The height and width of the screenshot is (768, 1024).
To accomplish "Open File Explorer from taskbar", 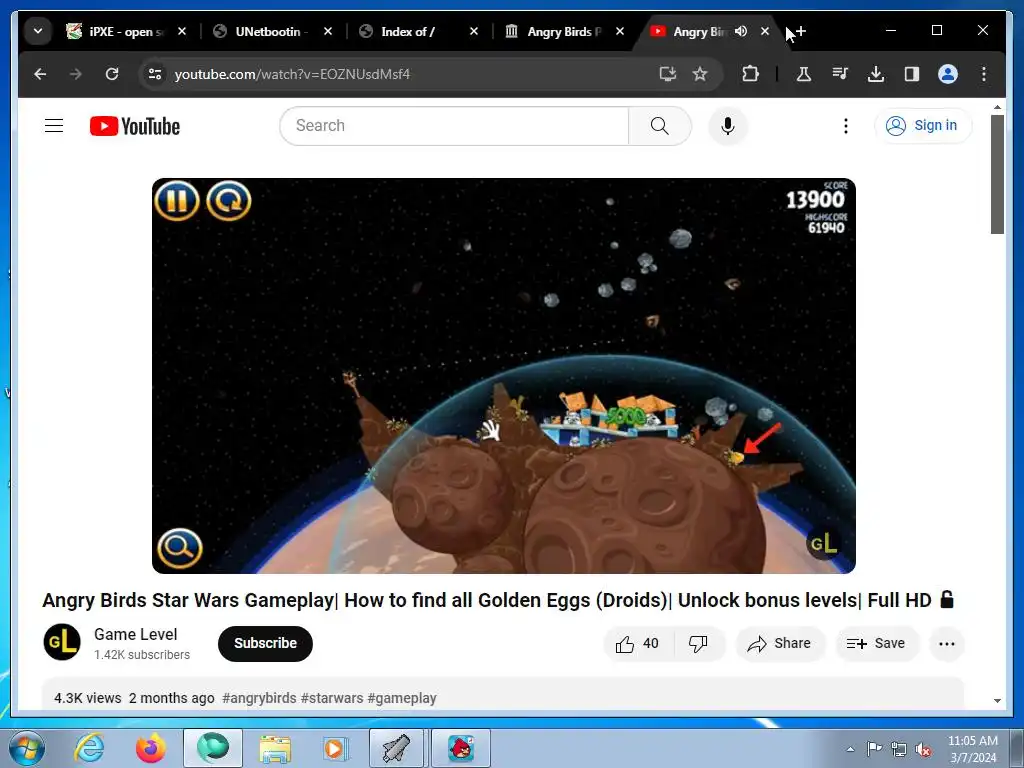I will pyautogui.click(x=275, y=748).
